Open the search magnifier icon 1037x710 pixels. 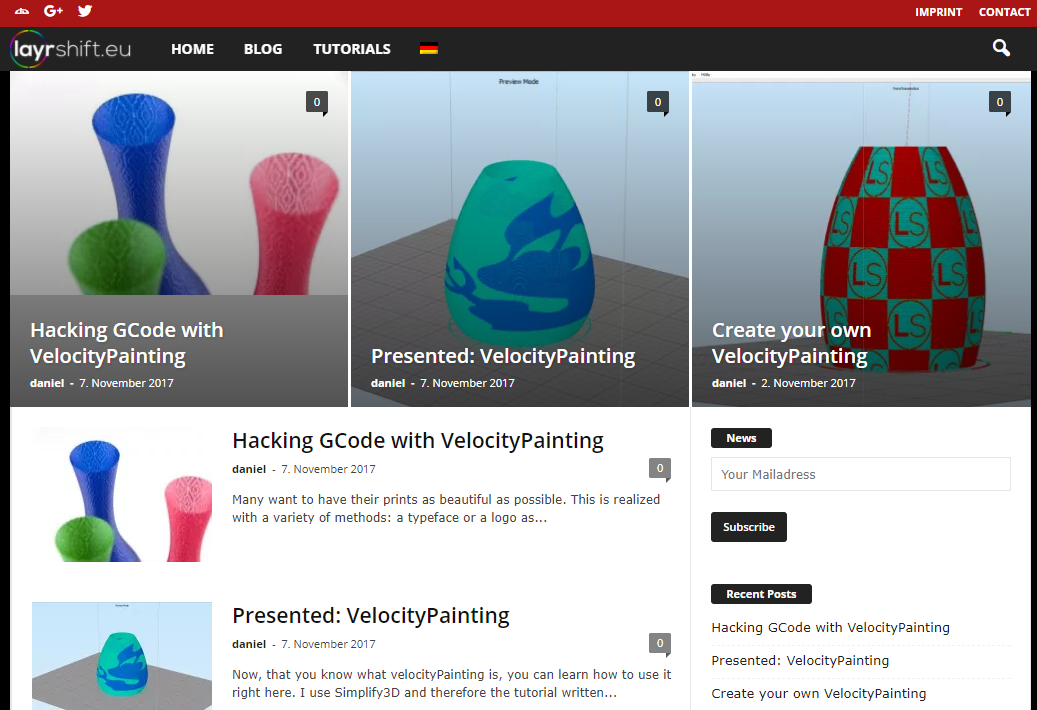coord(1001,48)
